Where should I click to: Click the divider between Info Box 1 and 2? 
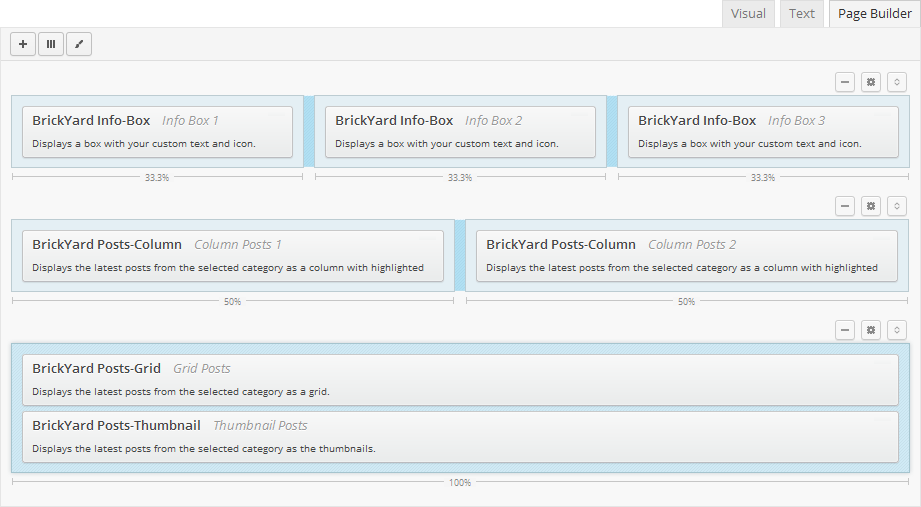309,132
